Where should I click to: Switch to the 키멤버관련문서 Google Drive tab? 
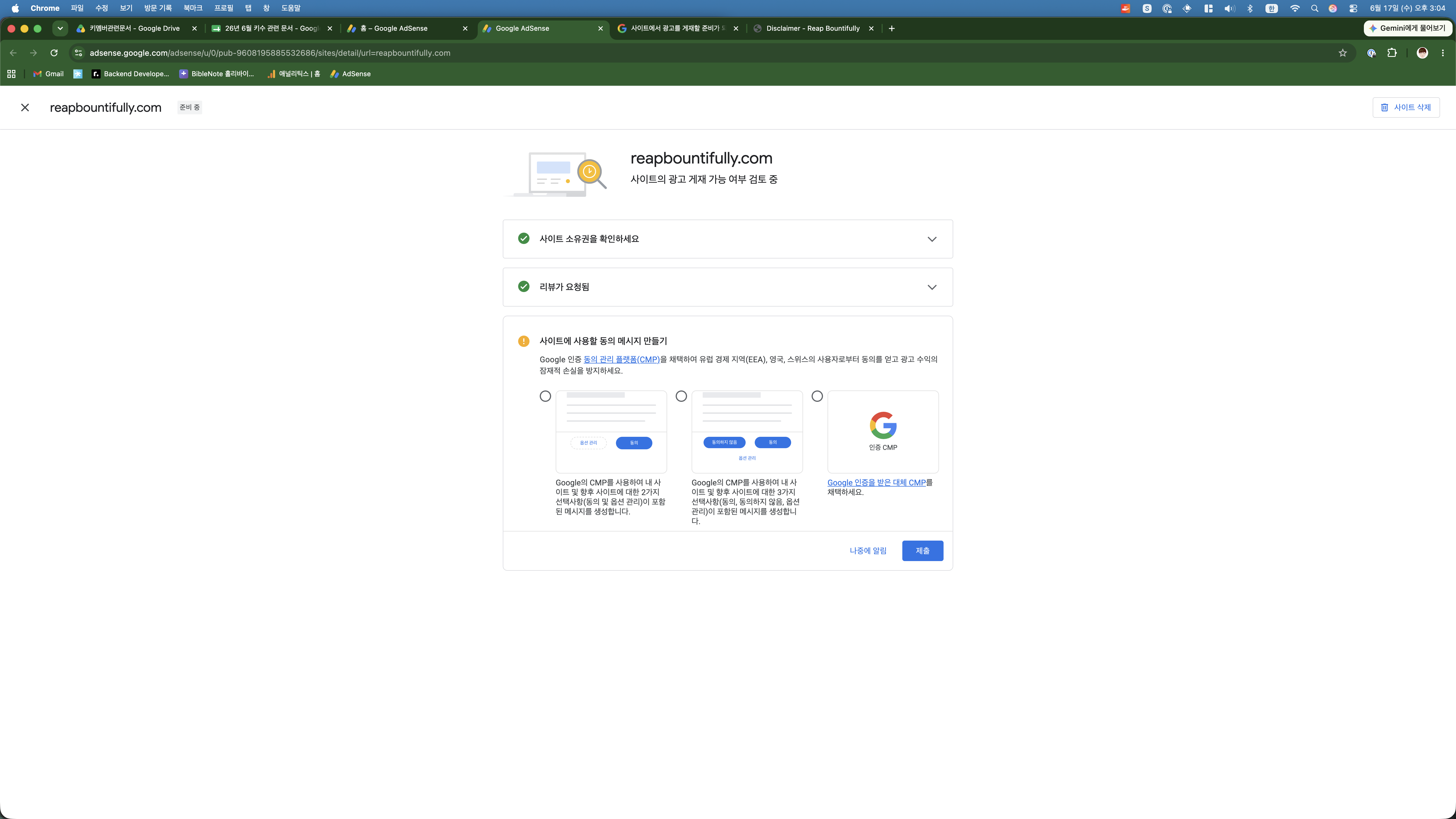click(x=134, y=28)
